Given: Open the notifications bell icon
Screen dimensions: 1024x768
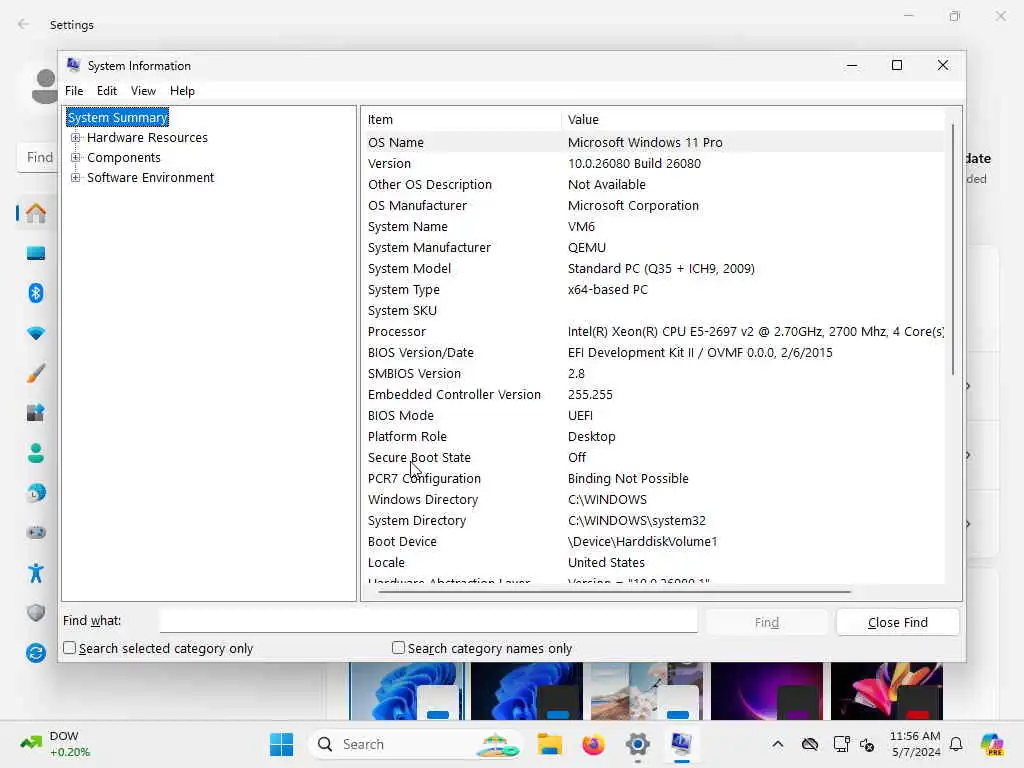Looking at the screenshot, I should pos(956,744).
